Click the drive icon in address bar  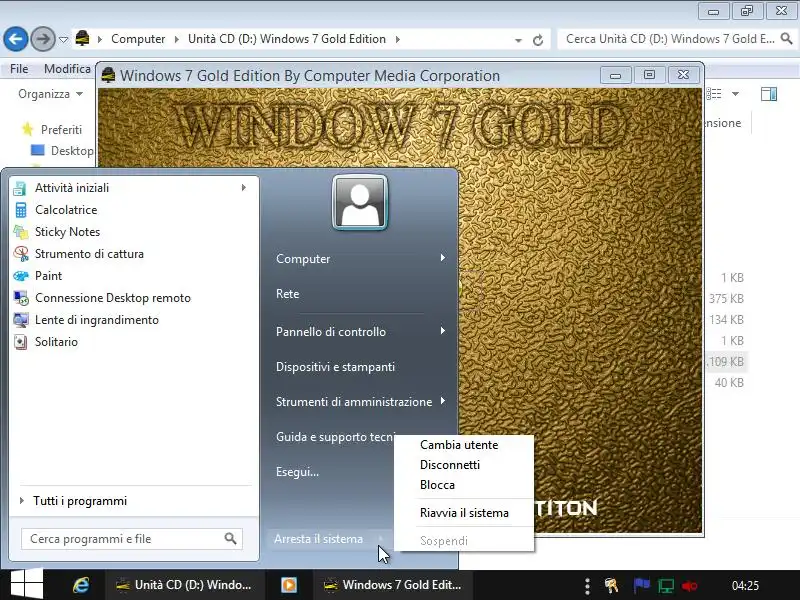pos(82,38)
